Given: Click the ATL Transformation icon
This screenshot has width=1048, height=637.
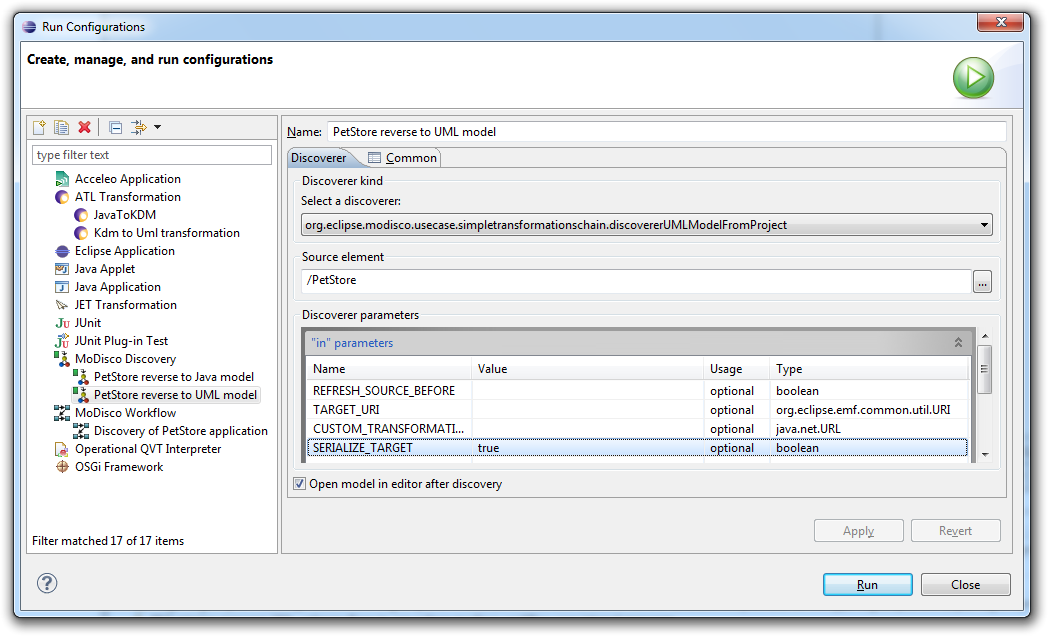Looking at the screenshot, I should 62,197.
